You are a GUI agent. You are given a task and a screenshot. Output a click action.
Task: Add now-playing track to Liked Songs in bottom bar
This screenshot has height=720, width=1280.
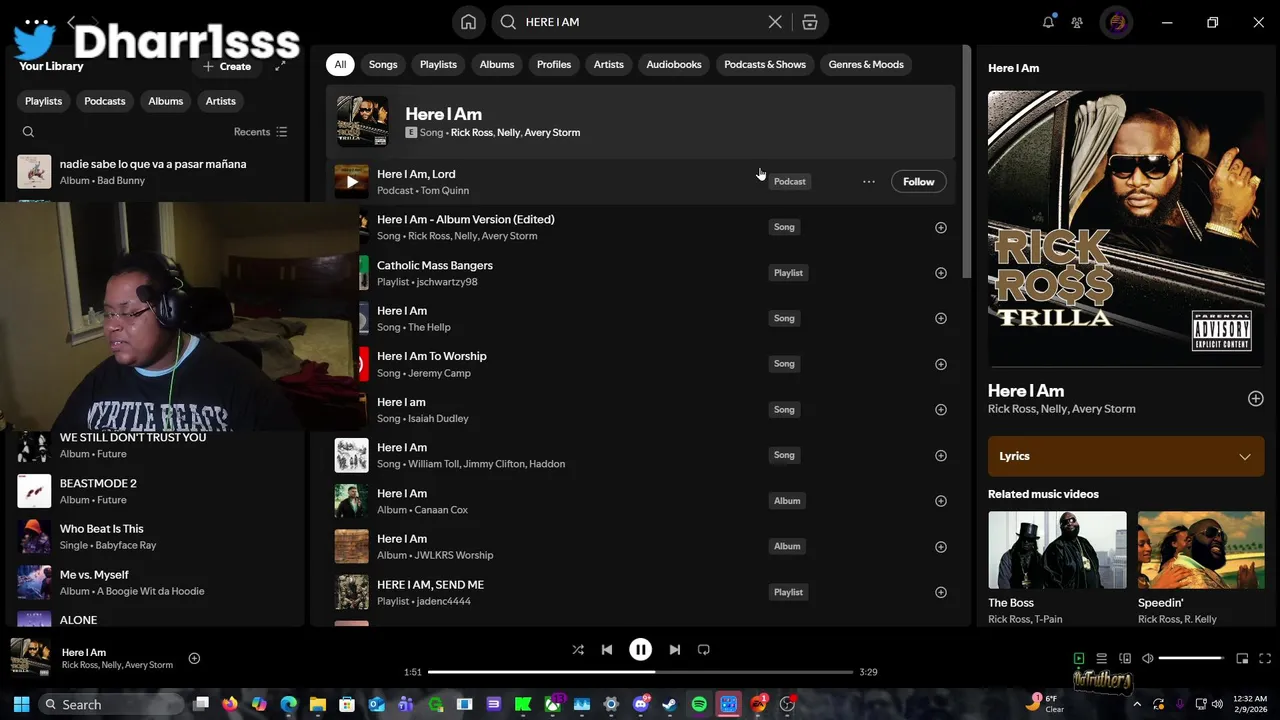coord(194,658)
